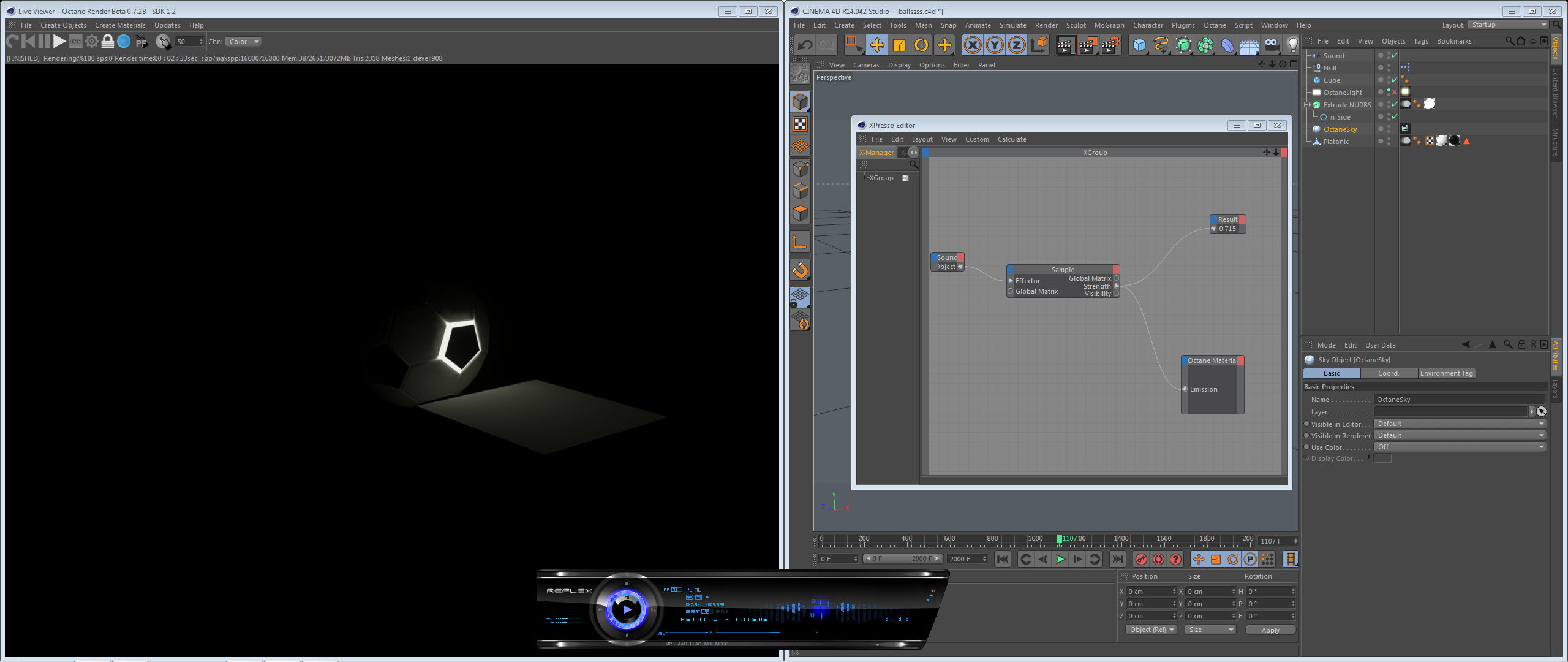
Task: Select the Rotate tool in toolbar
Action: point(921,45)
